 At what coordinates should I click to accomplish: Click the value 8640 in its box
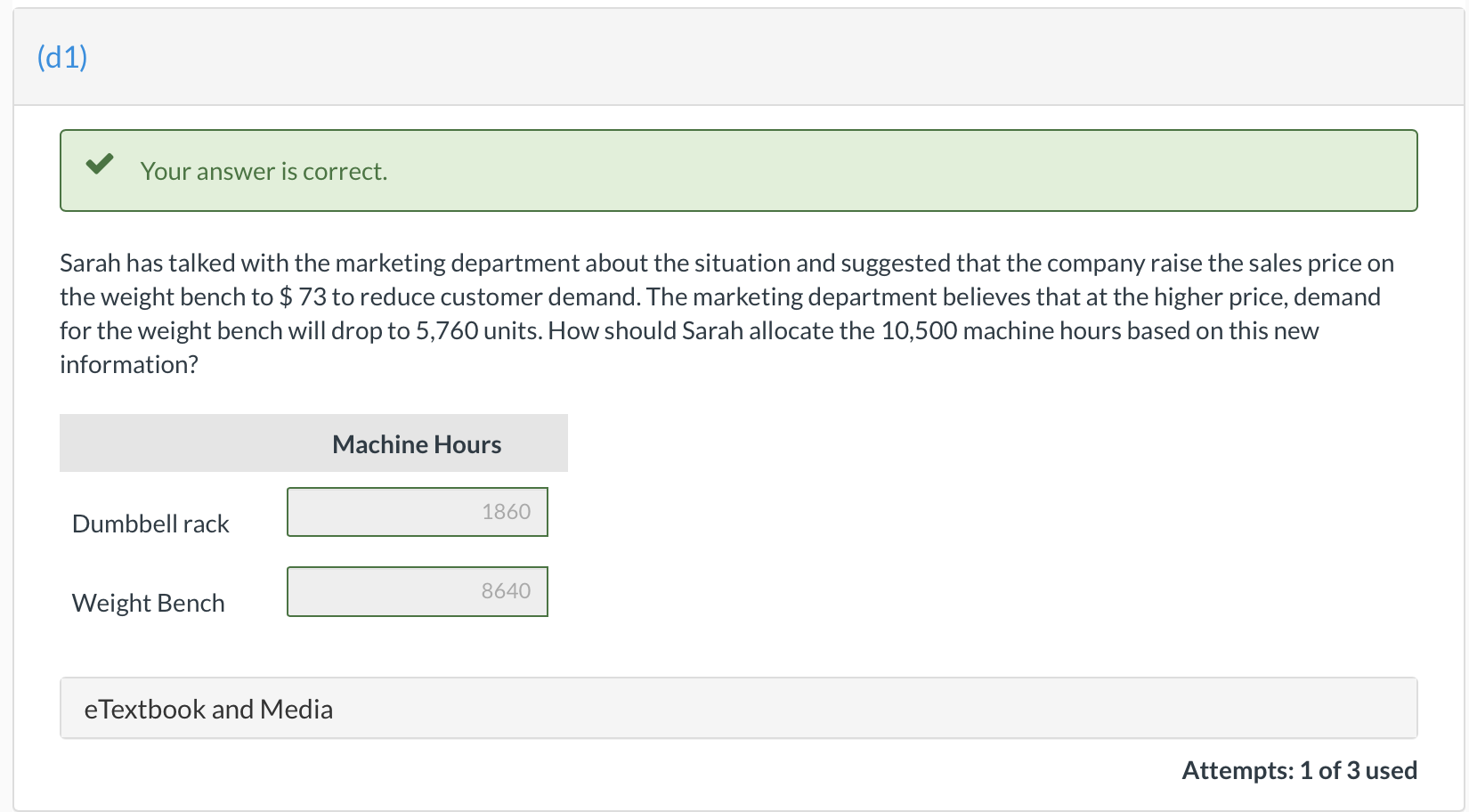pos(506,591)
